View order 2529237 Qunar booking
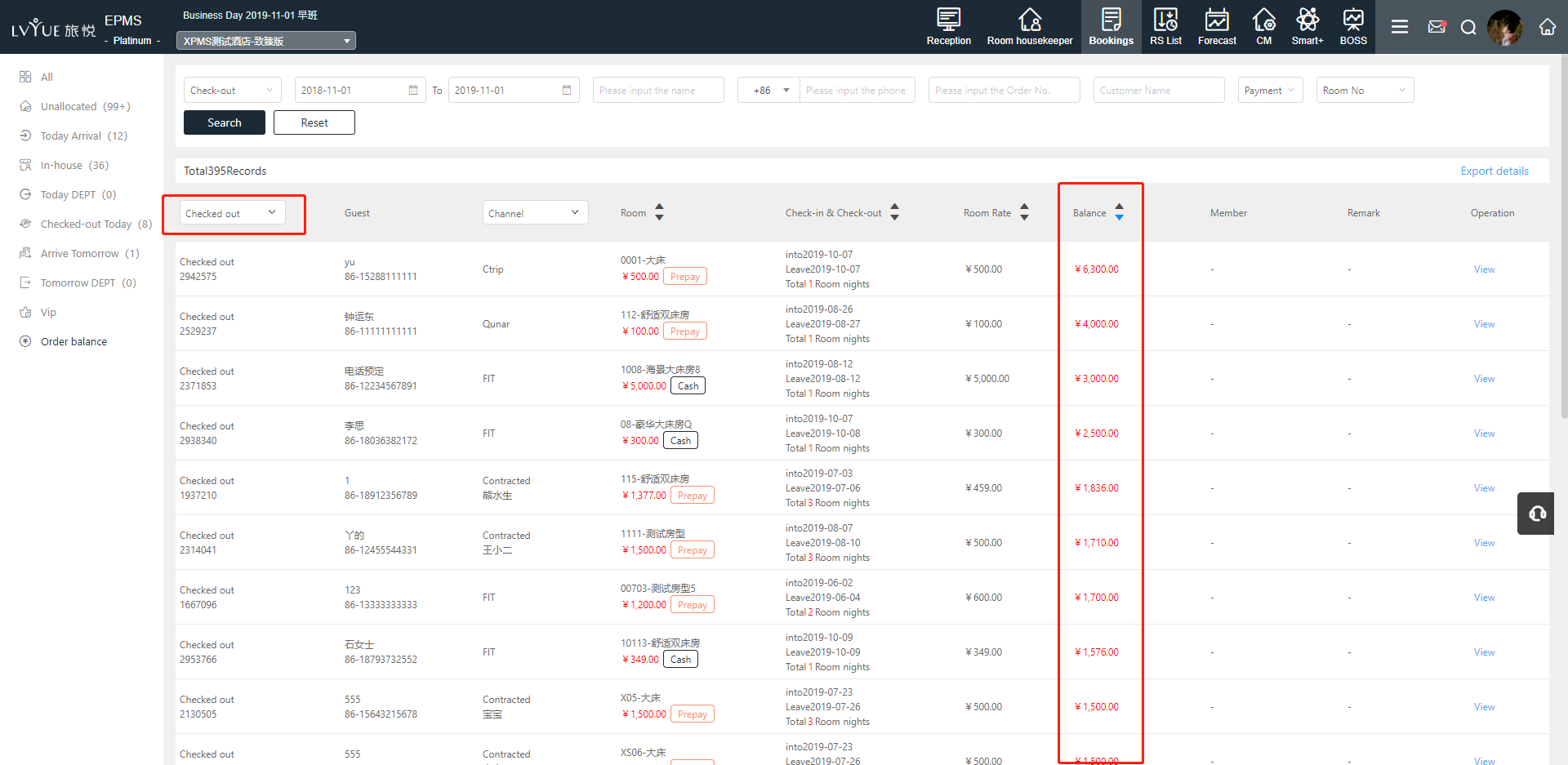 (1484, 324)
